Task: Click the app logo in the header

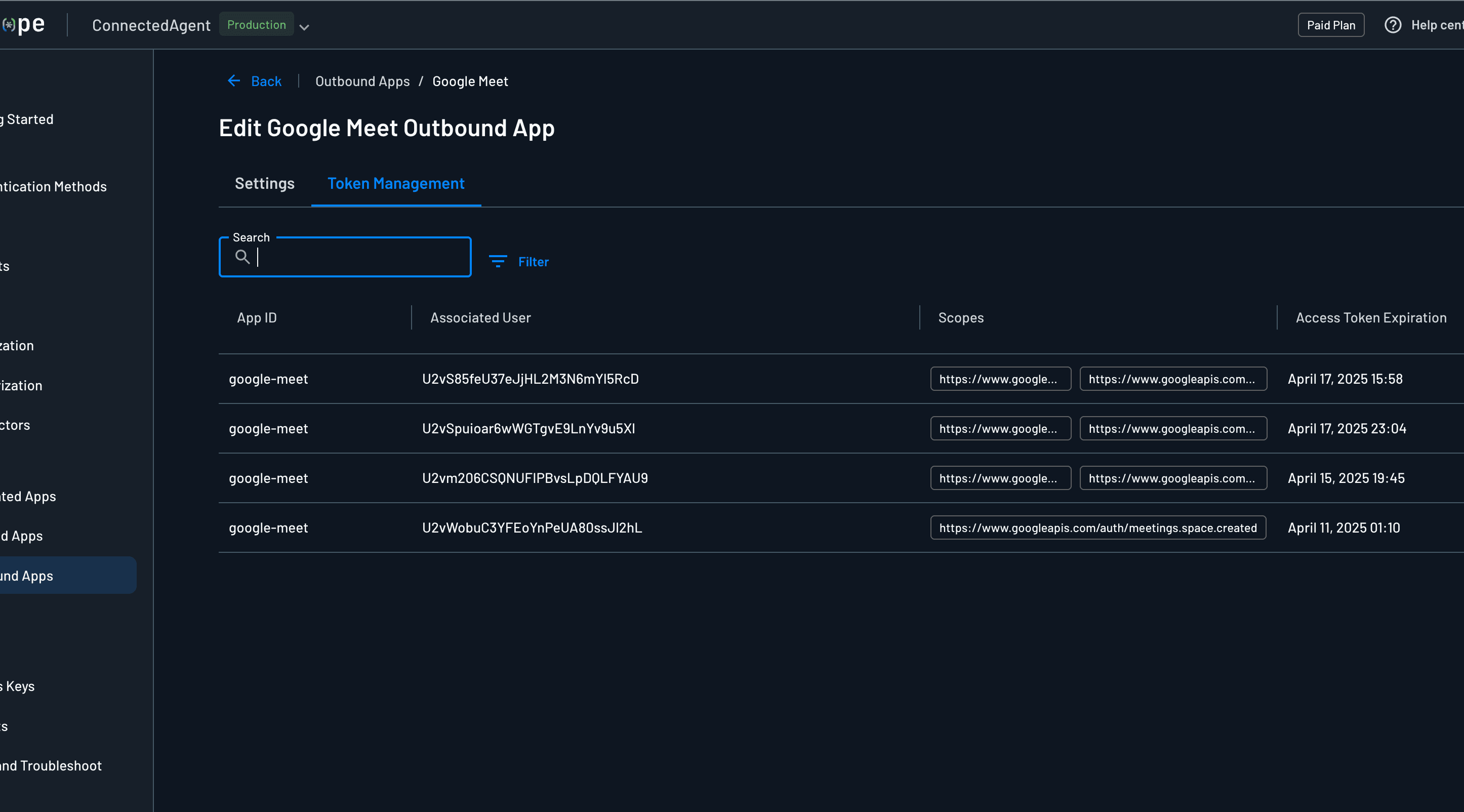Action: coord(24,24)
